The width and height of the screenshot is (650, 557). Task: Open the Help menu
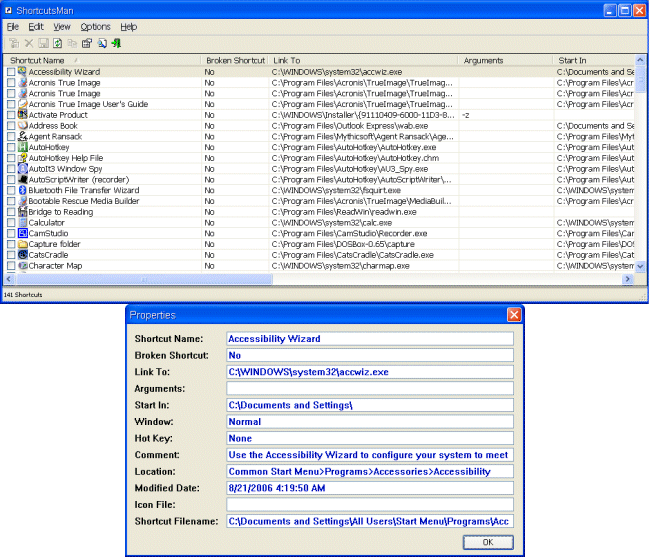pyautogui.click(x=129, y=27)
